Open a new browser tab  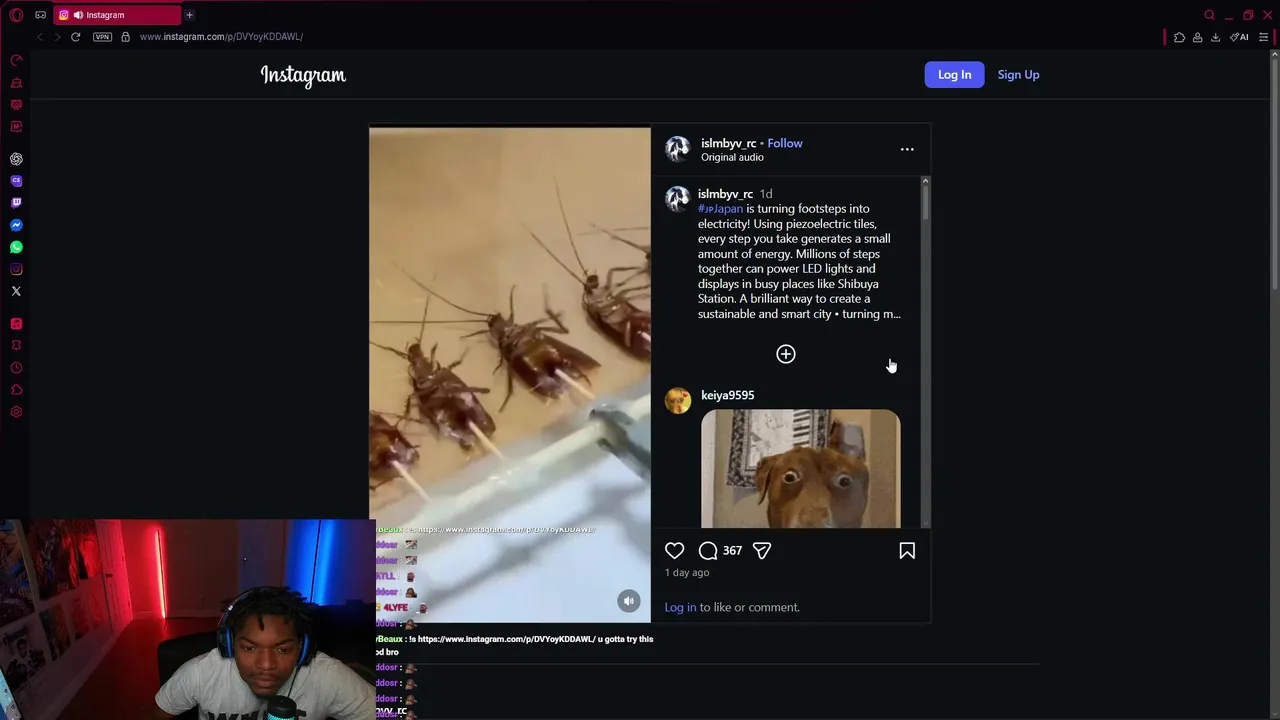tap(189, 15)
